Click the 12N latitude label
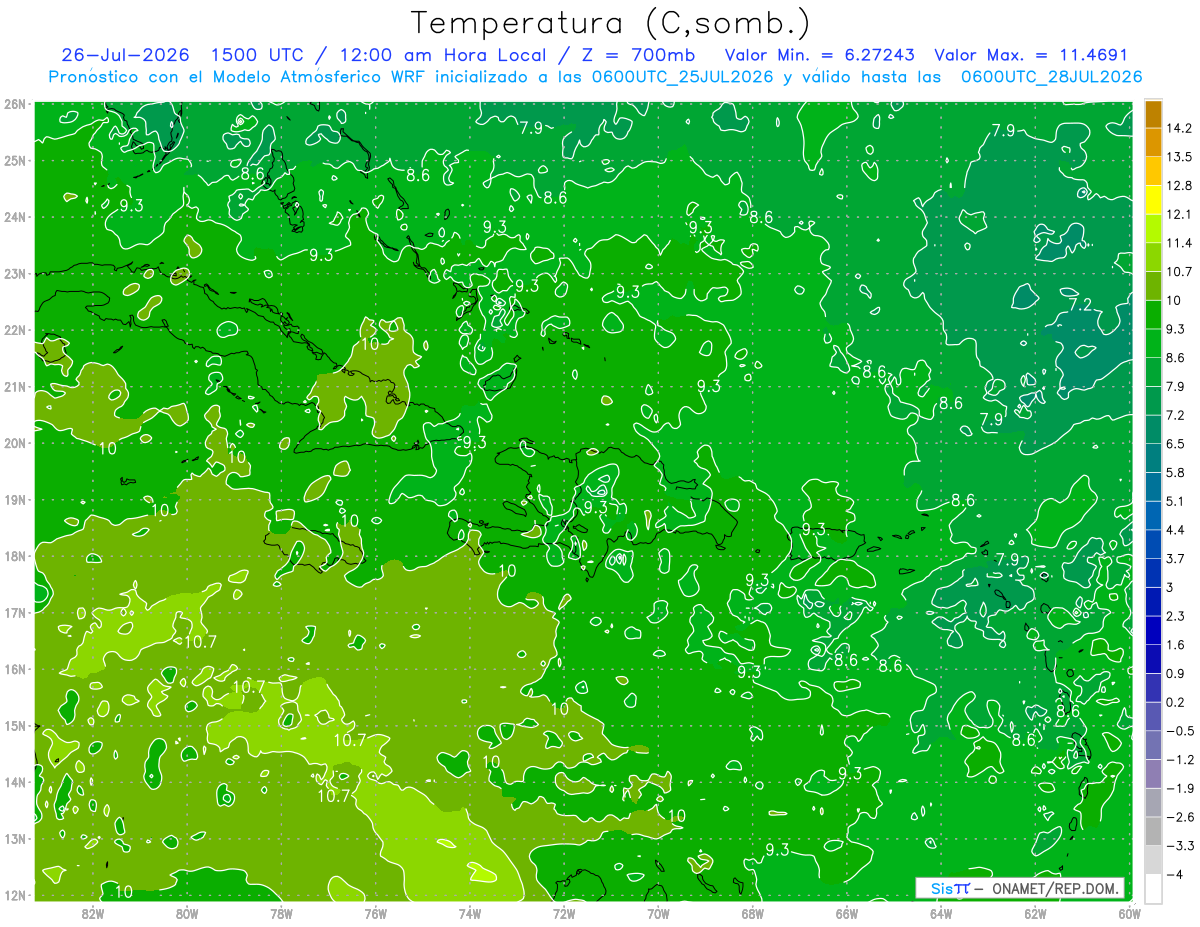This screenshot has width=1200, height=927. [x=15, y=895]
